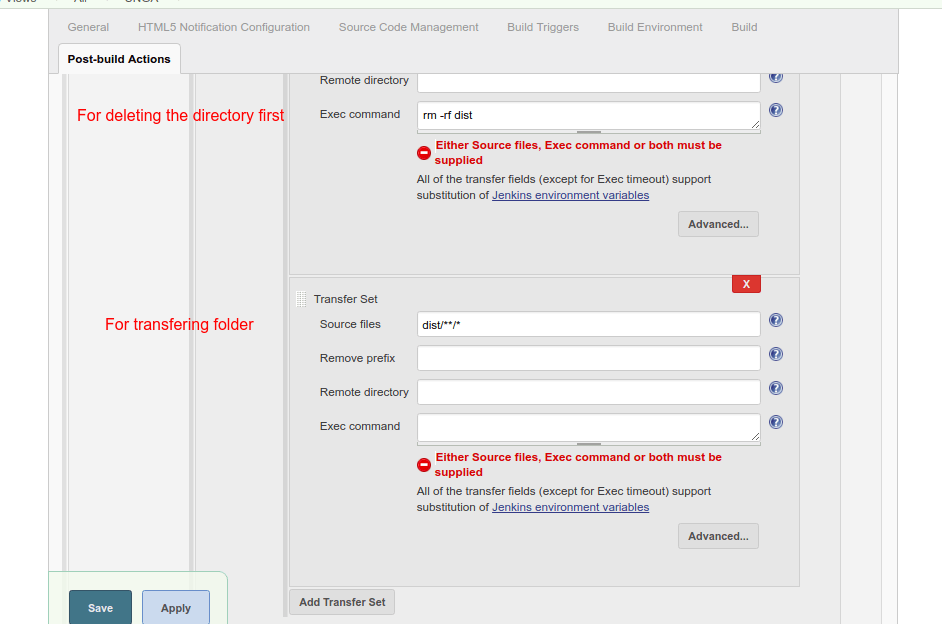Save the job configuration

pos(100,608)
